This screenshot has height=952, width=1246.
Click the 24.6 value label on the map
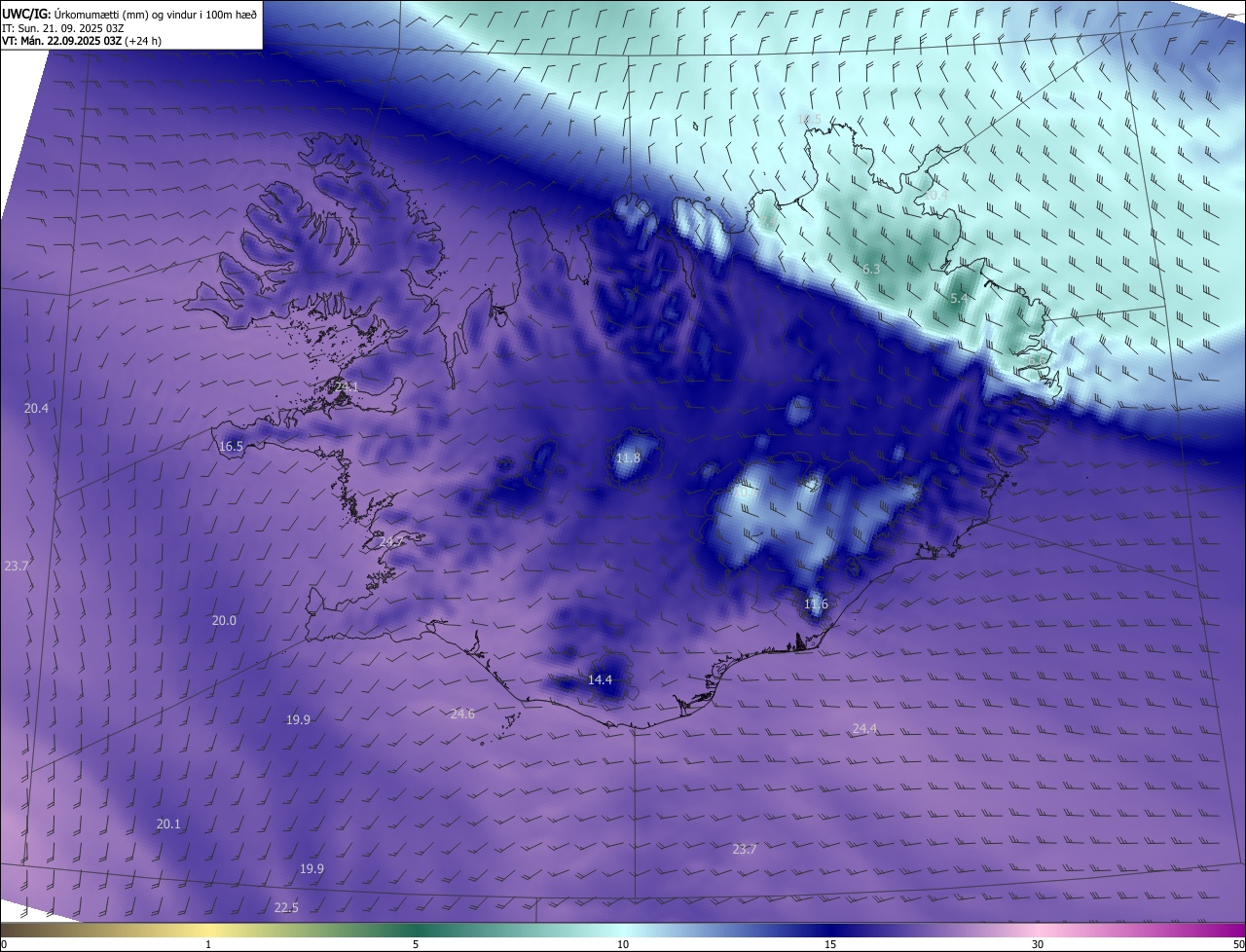click(x=462, y=714)
